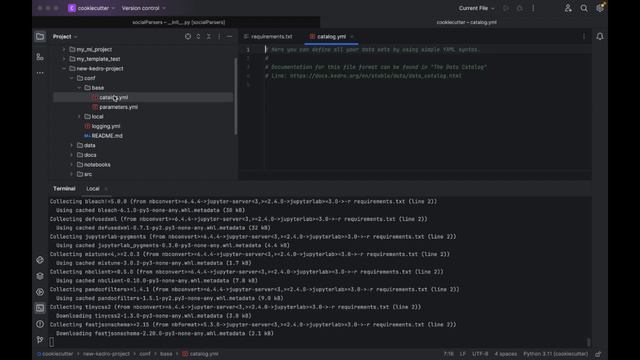Open more run actions menu

tap(533, 8)
